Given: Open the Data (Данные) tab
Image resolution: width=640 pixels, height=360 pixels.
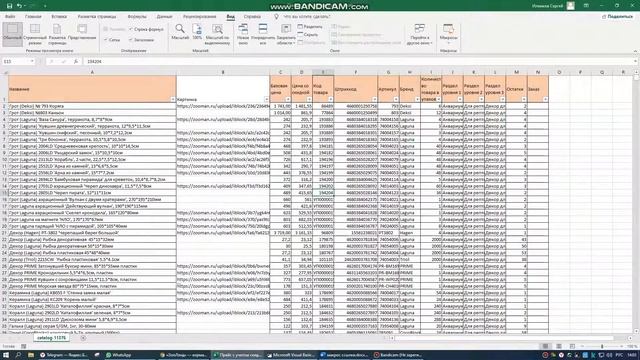Looking at the screenshot, I should pyautogui.click(x=164, y=17).
